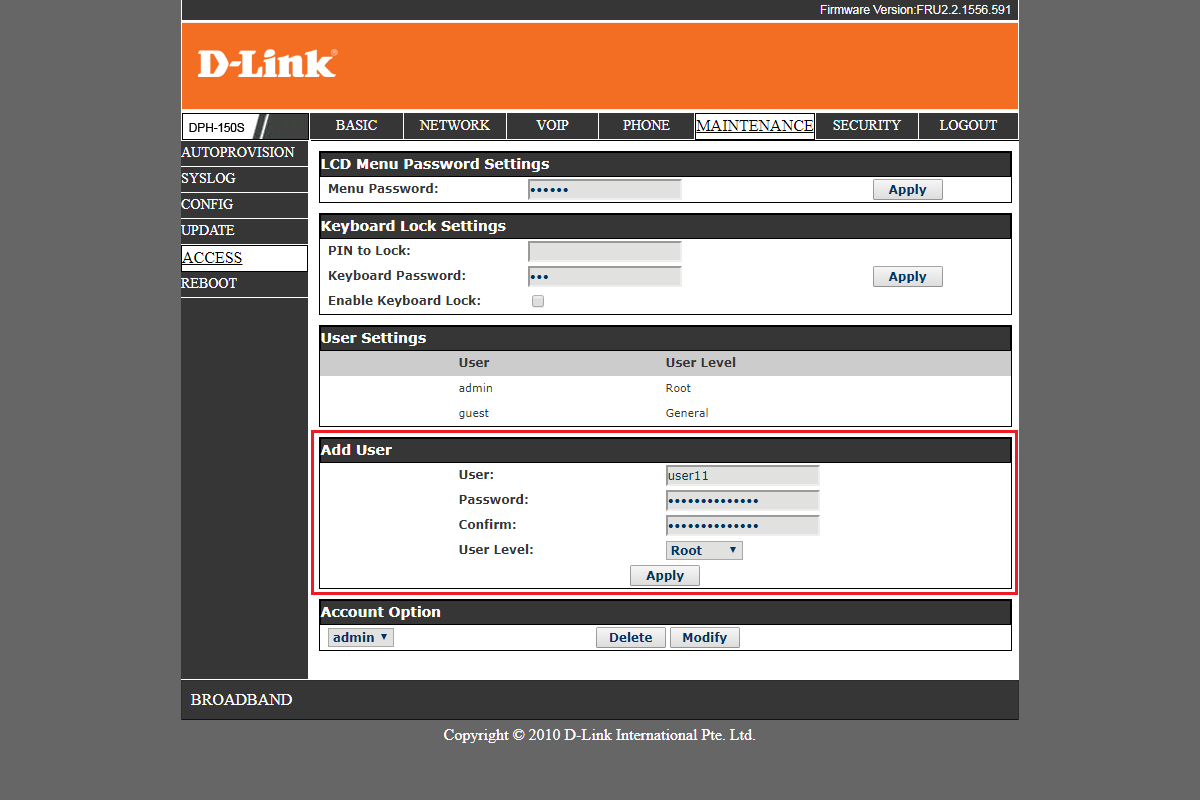Switch to the NETWORK tab

454,126
